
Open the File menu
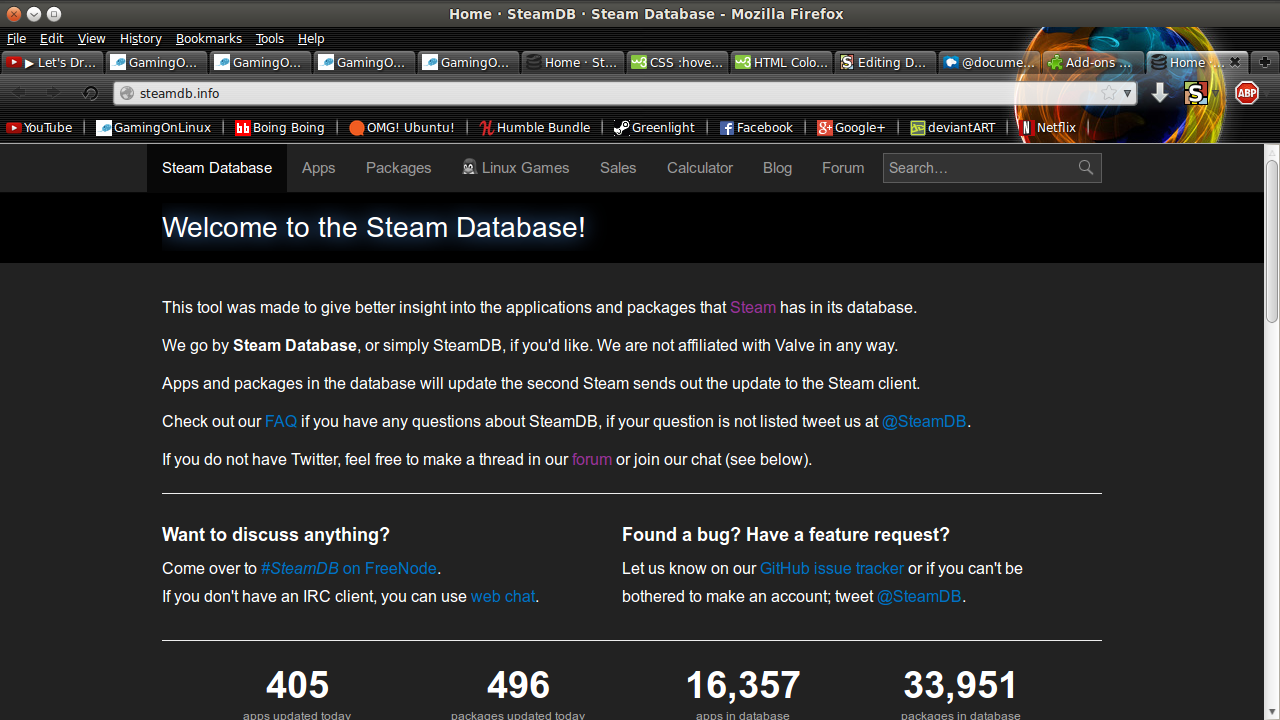[16, 38]
